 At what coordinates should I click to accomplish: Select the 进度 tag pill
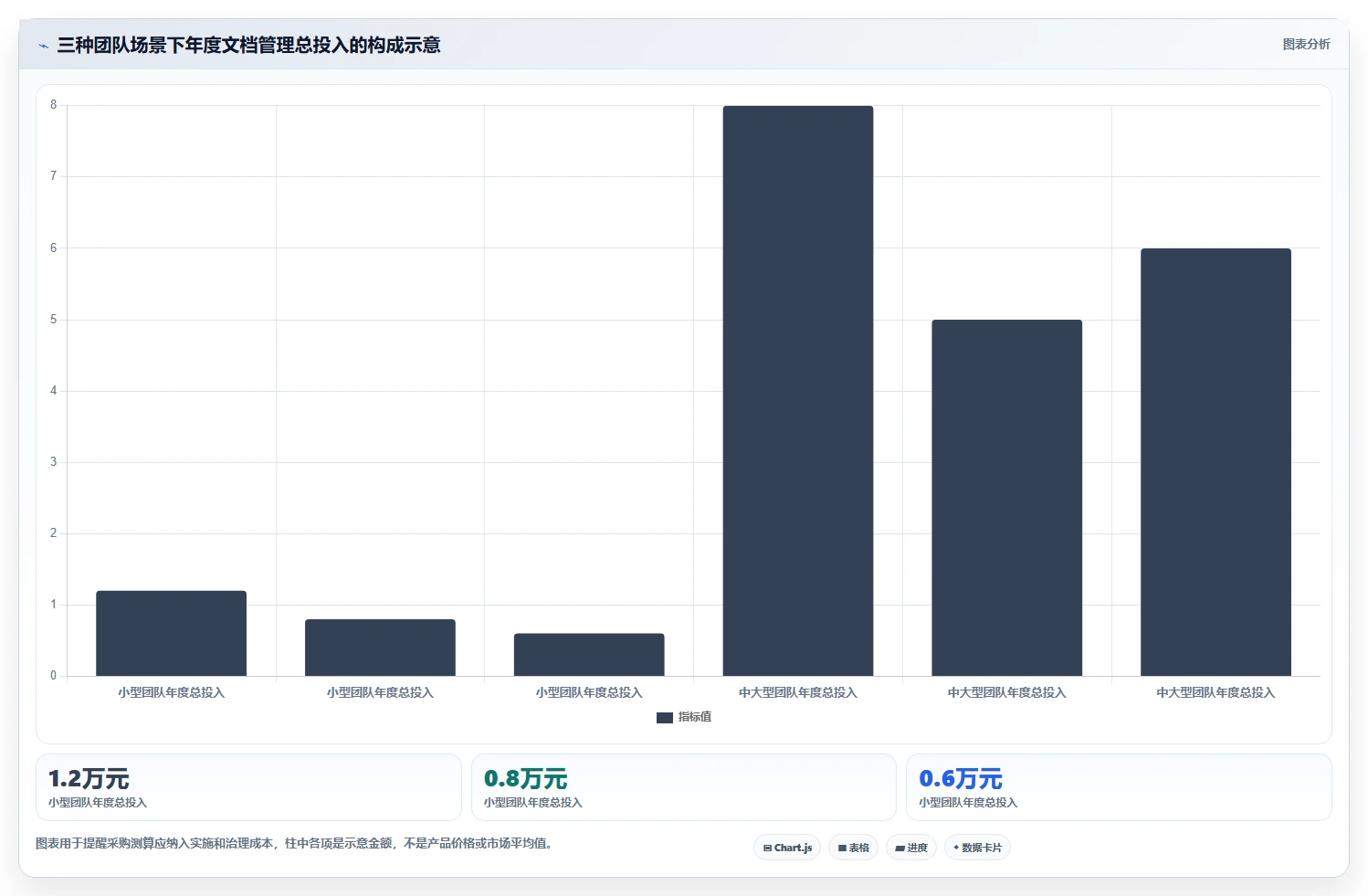click(911, 848)
